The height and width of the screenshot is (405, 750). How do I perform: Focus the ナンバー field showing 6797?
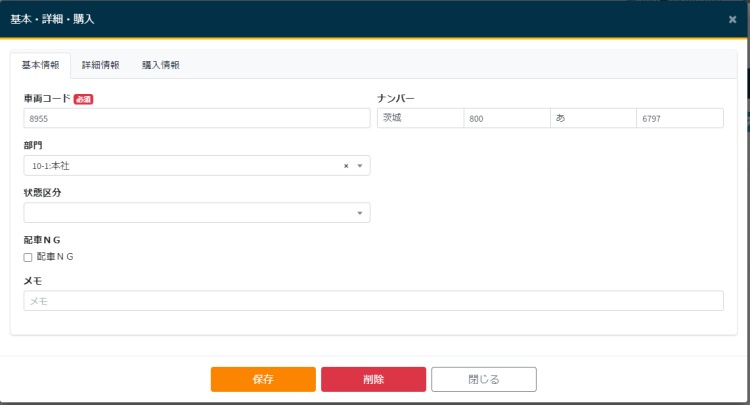click(679, 118)
